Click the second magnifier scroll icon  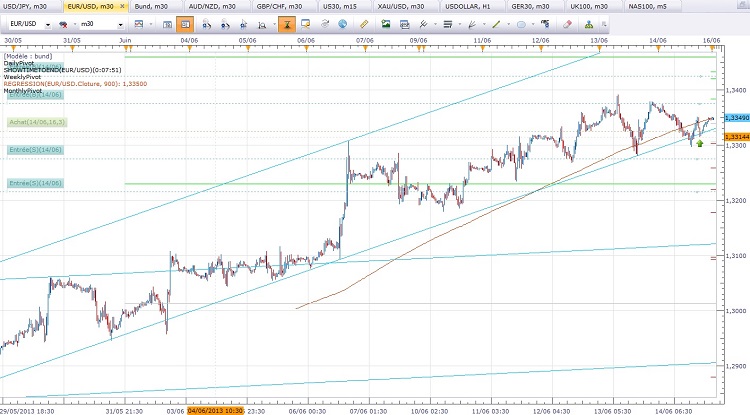[225, 24]
